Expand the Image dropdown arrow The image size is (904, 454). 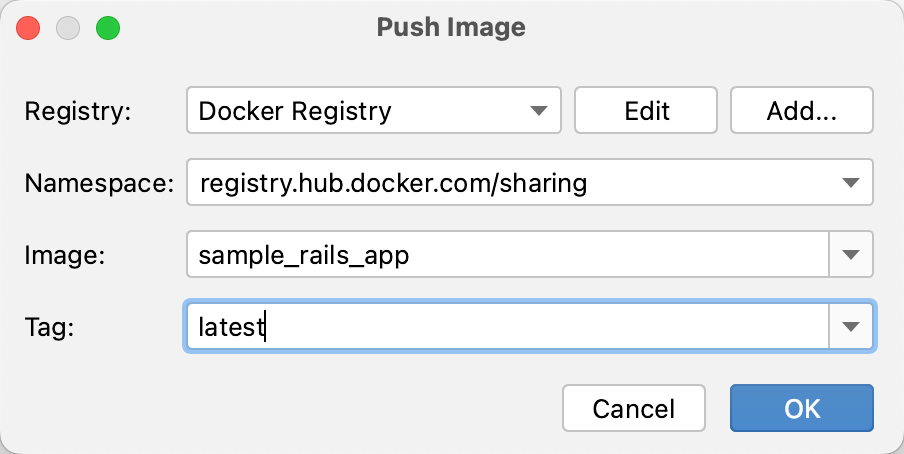point(851,255)
